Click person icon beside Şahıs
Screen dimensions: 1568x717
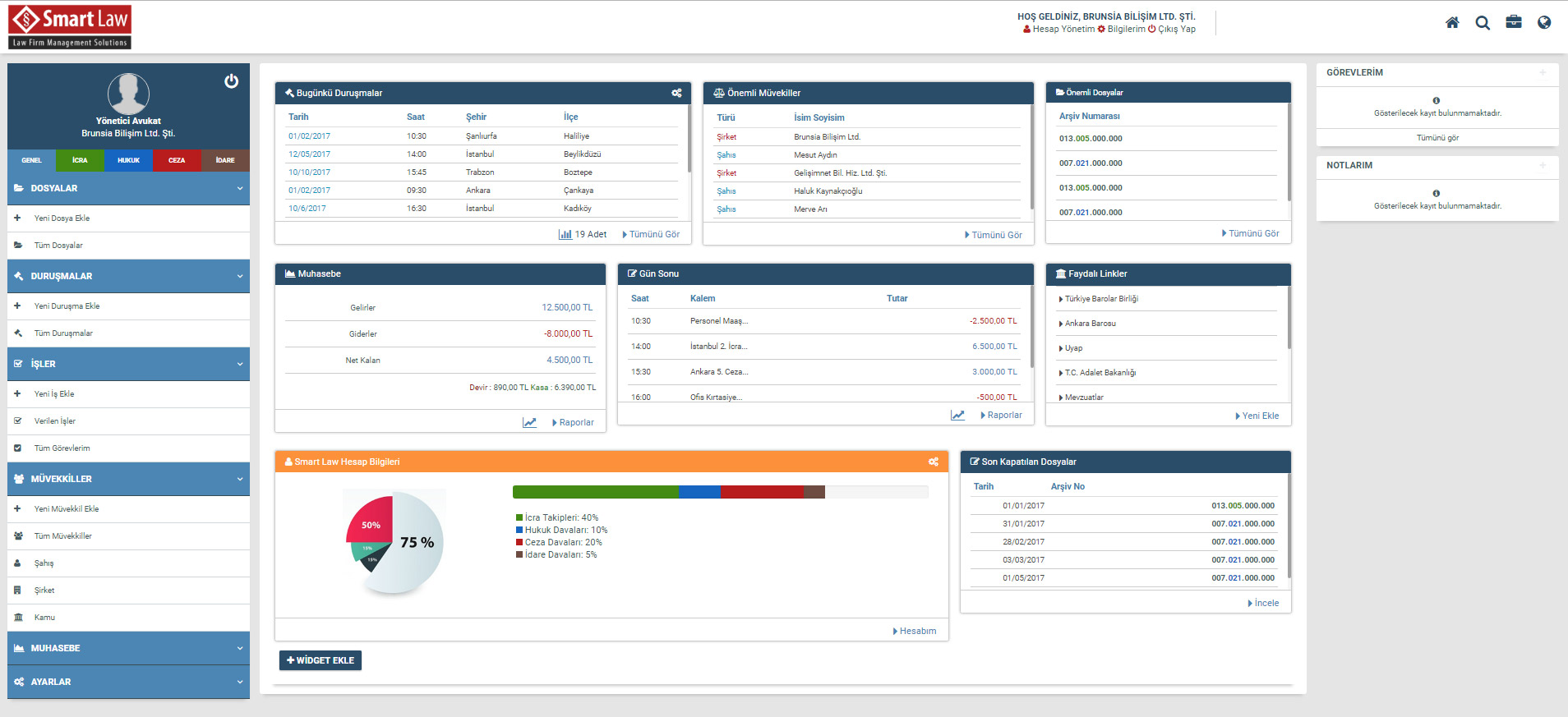click(x=17, y=563)
